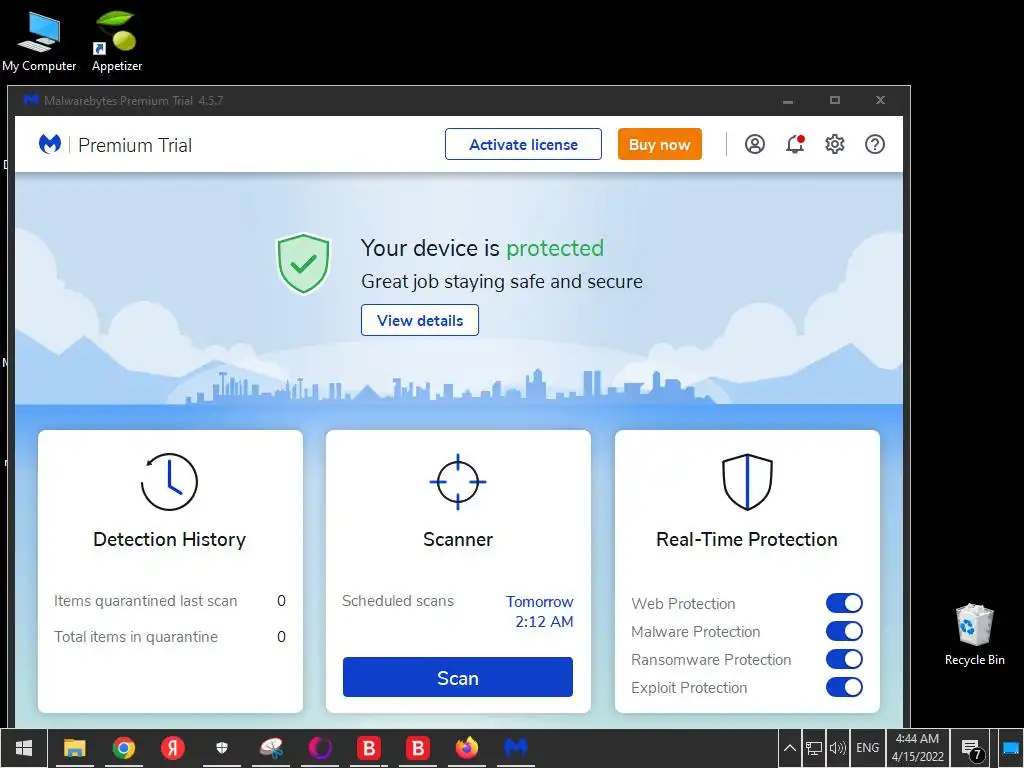Turn off Web Protection toggle
Viewport: 1024px width, 768px height.
coord(844,603)
